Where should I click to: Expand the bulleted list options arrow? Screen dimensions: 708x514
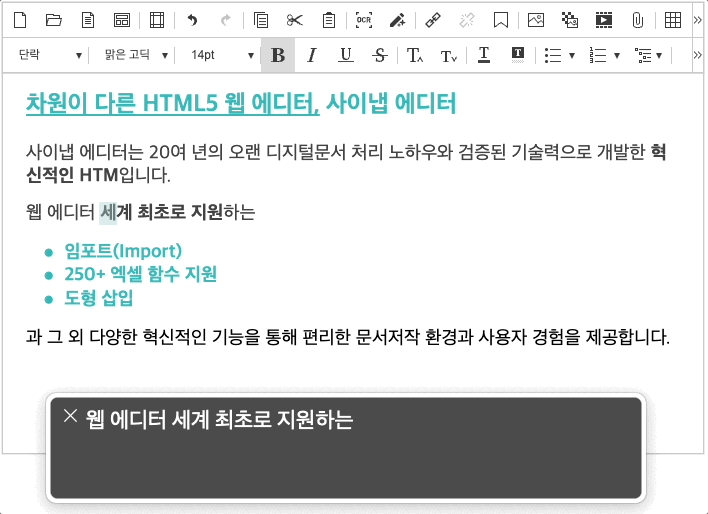(571, 55)
